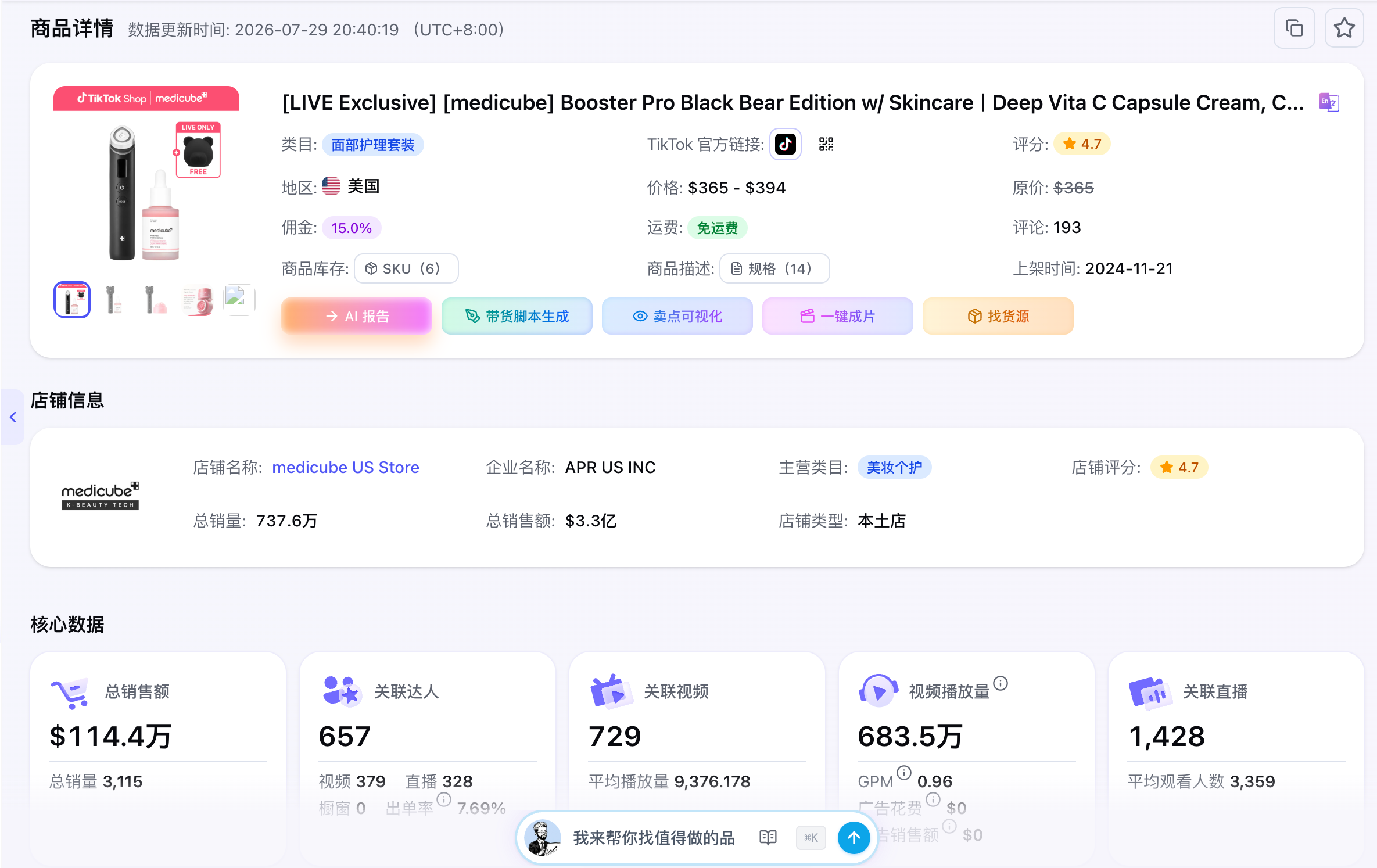This screenshot has height=868, width=1377.
Task: Open the SKU (6) inventory button
Action: point(406,268)
